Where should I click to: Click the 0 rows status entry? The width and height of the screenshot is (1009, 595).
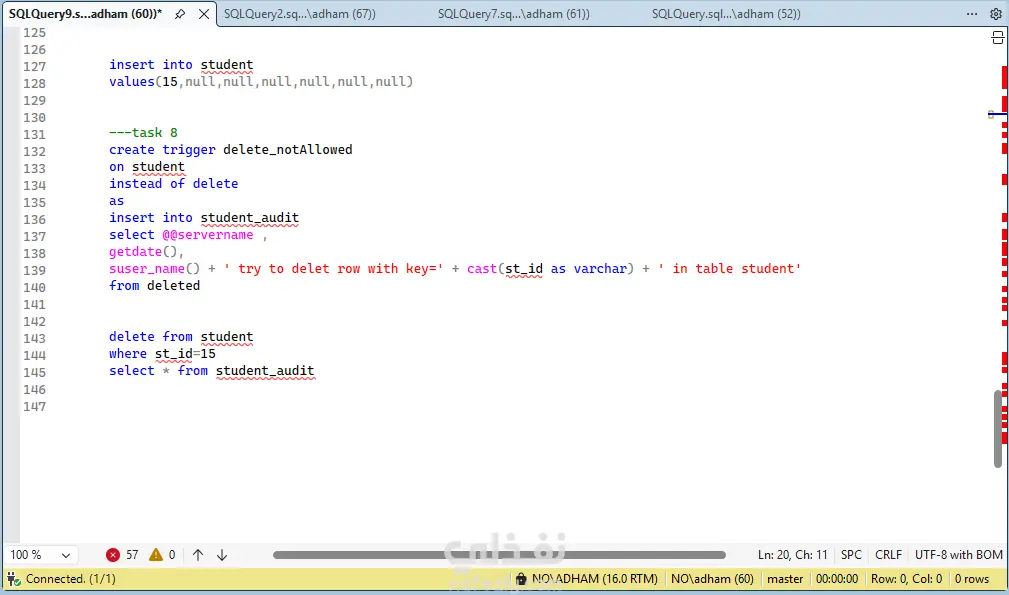pos(972,578)
